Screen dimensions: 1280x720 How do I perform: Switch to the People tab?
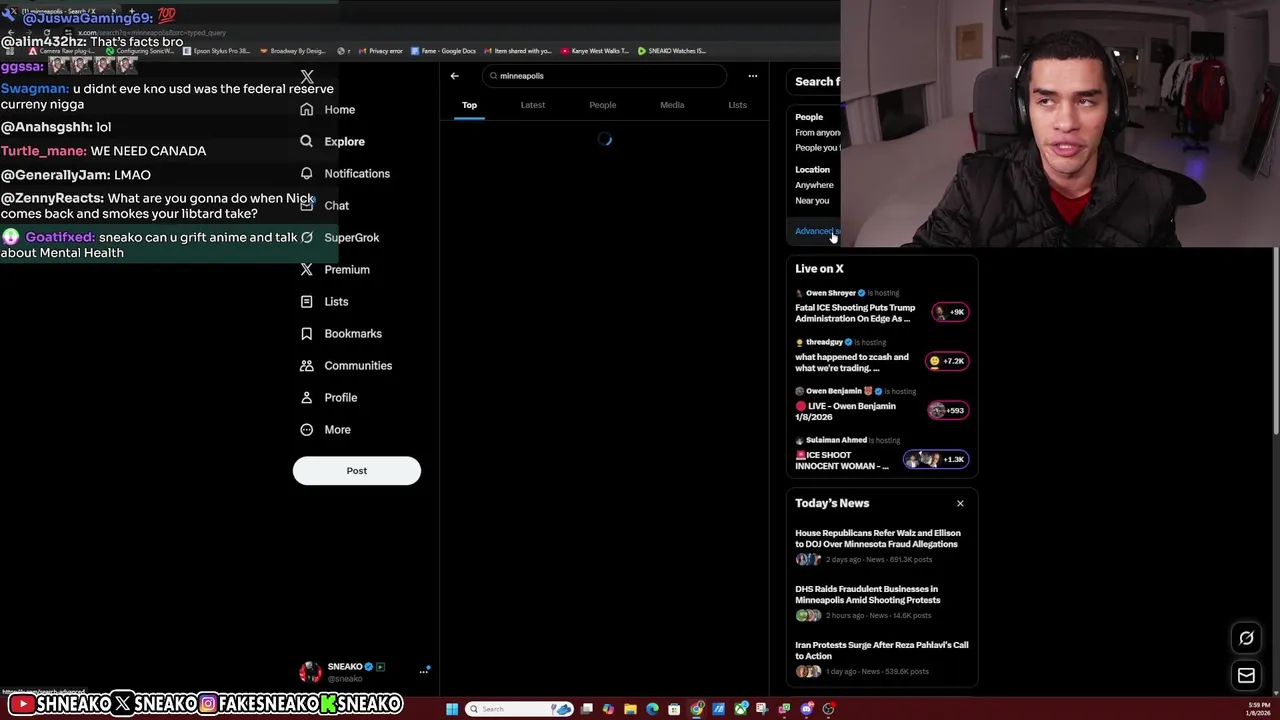click(602, 105)
